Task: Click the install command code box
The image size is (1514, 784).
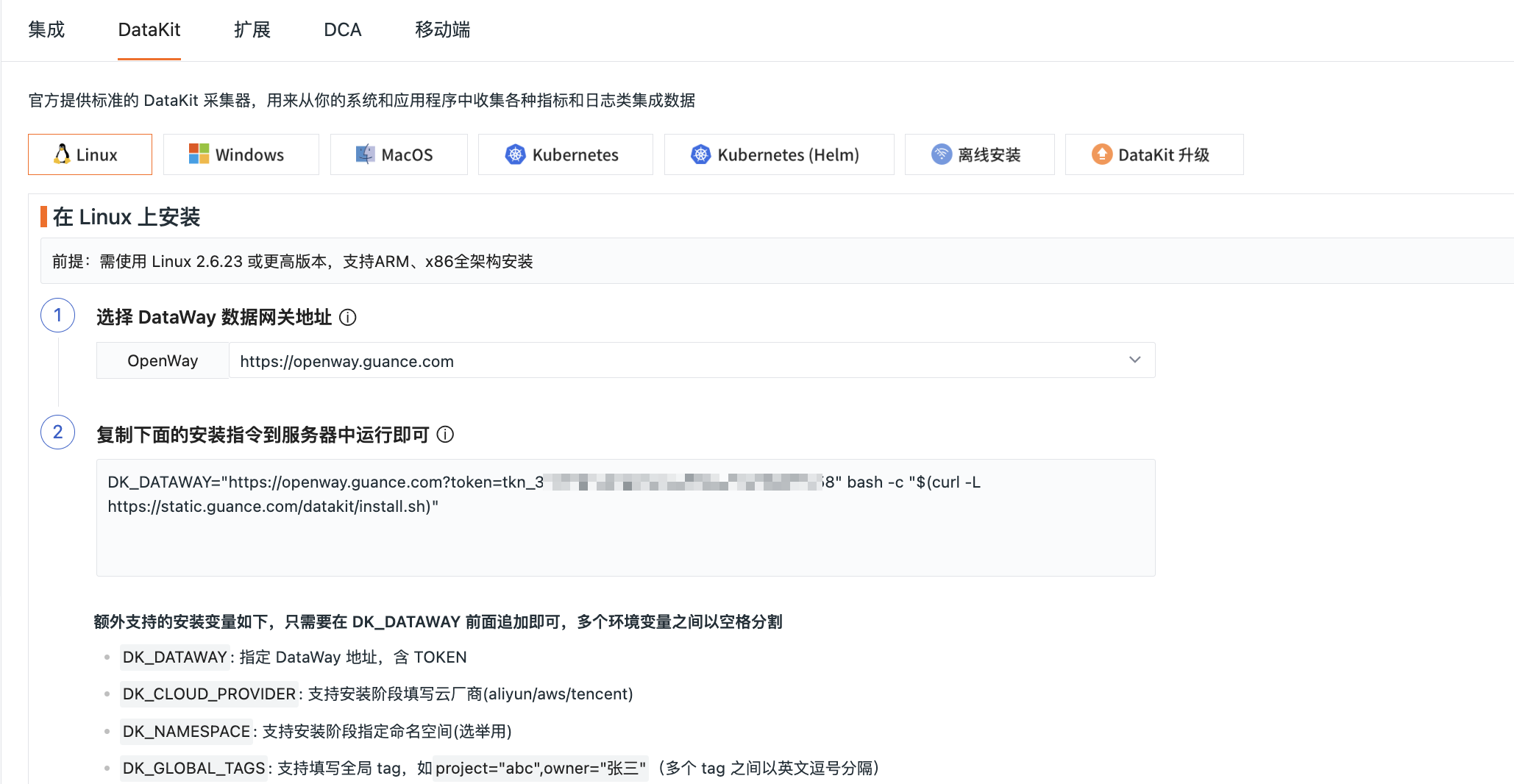Action: click(x=626, y=518)
